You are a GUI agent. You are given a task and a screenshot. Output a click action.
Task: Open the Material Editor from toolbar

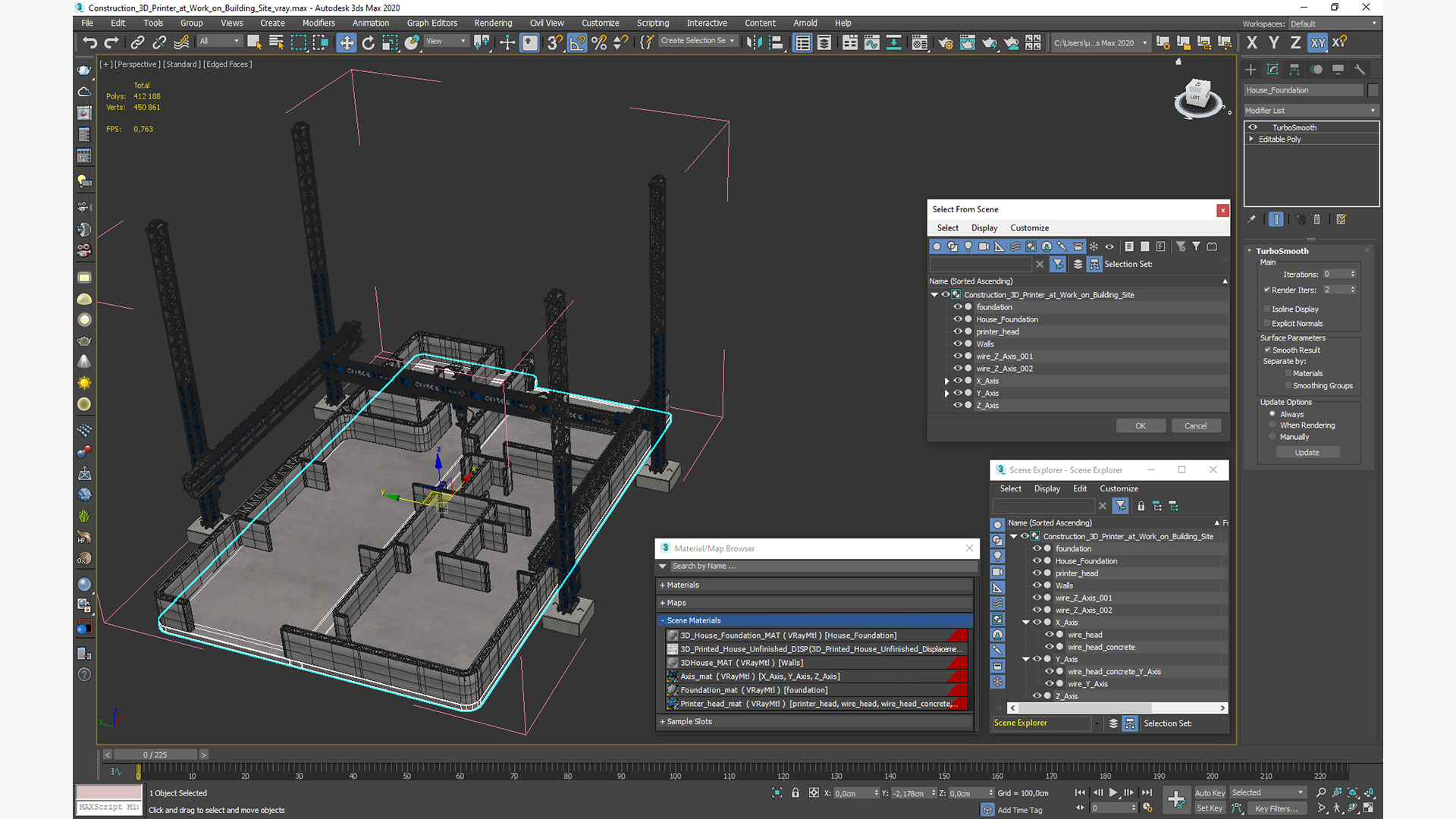pos(920,42)
